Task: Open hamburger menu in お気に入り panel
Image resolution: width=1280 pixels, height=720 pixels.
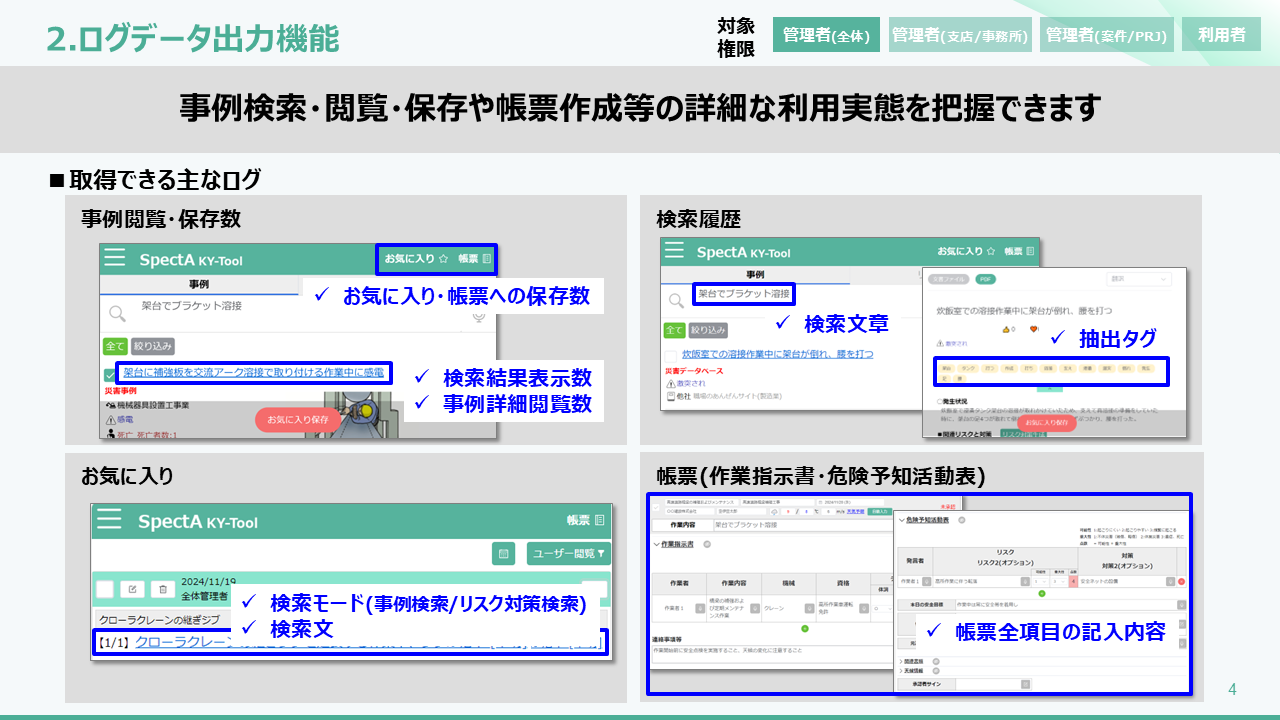Action: 109,521
